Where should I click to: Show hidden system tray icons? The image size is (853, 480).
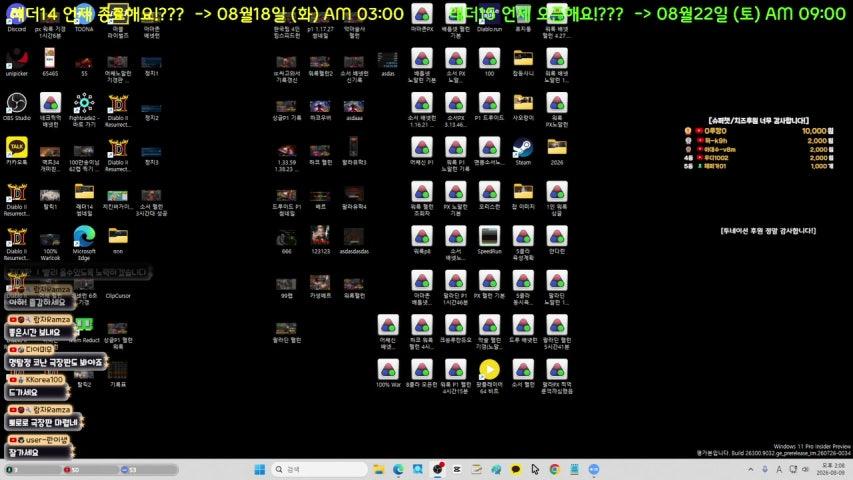(x=751, y=469)
